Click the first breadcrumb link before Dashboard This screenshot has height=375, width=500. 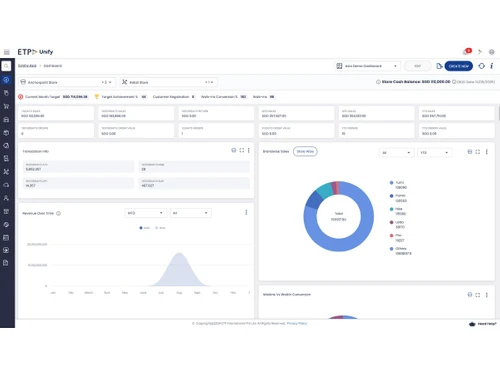click(x=27, y=66)
